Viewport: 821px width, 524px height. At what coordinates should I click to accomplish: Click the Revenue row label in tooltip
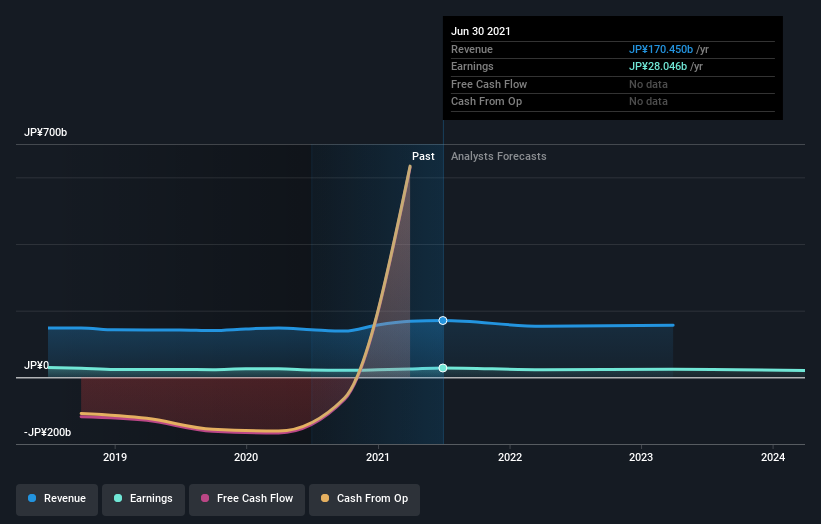click(x=472, y=49)
